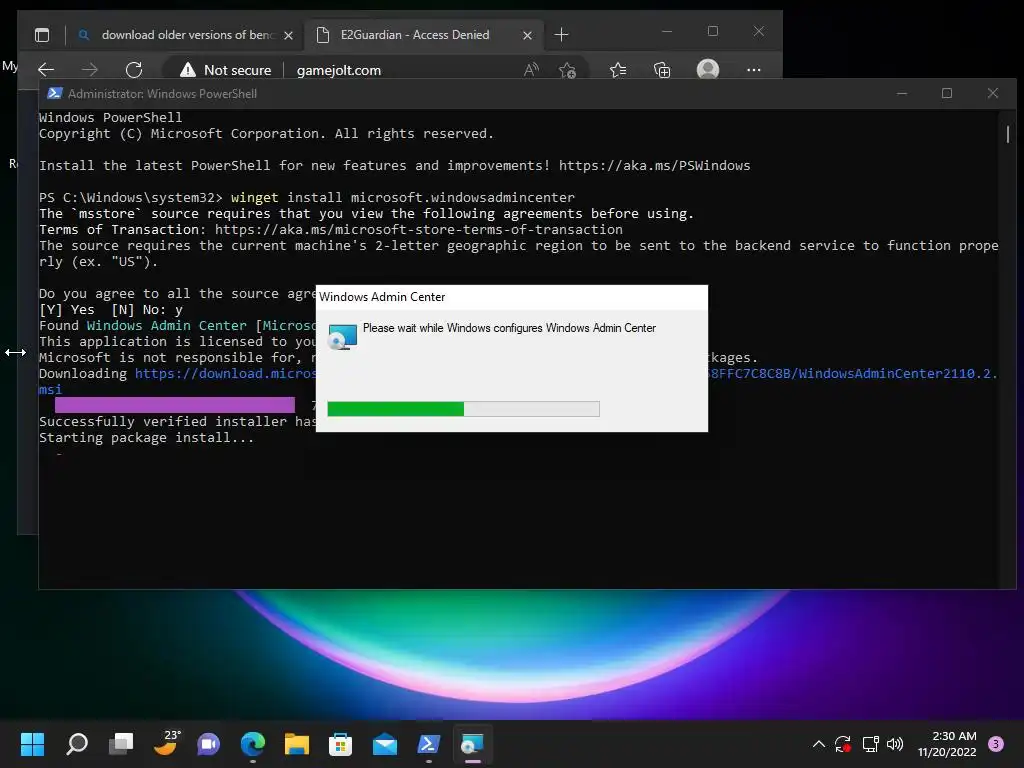
Task: Close the E2Guardian - Access Denied tab
Action: (527, 35)
